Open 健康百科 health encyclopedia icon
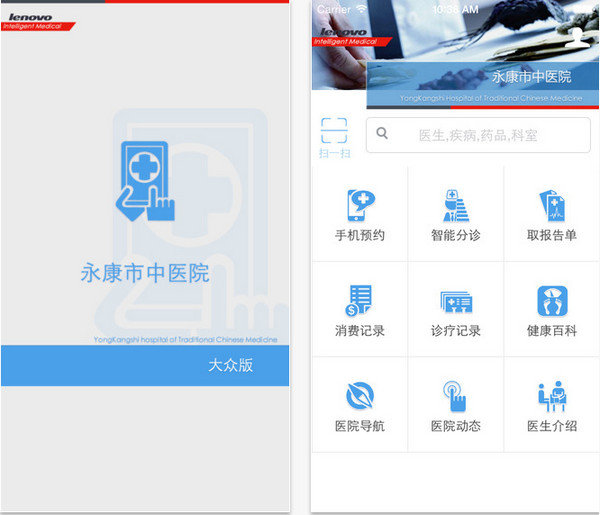This screenshot has width=600, height=515. coord(552,301)
